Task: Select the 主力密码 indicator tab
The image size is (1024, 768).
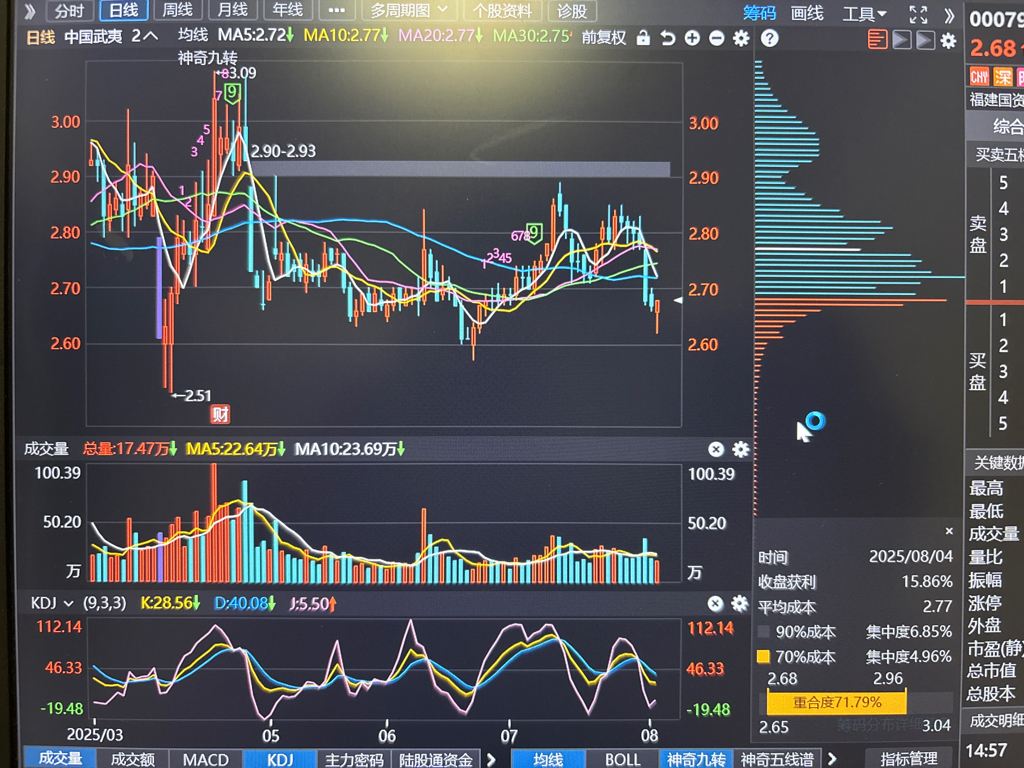Action: tap(354, 760)
